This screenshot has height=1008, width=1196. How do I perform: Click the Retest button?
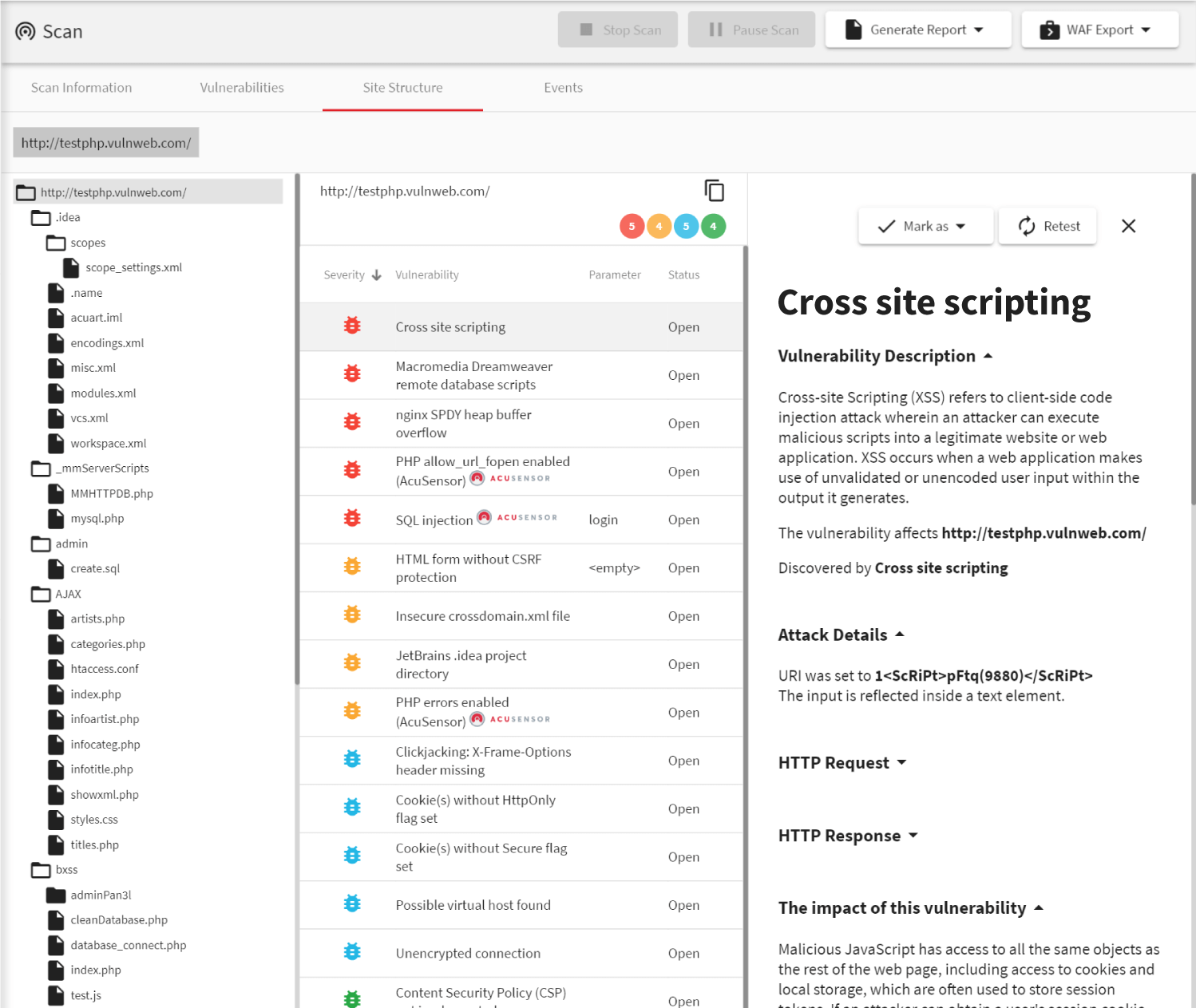(1047, 226)
